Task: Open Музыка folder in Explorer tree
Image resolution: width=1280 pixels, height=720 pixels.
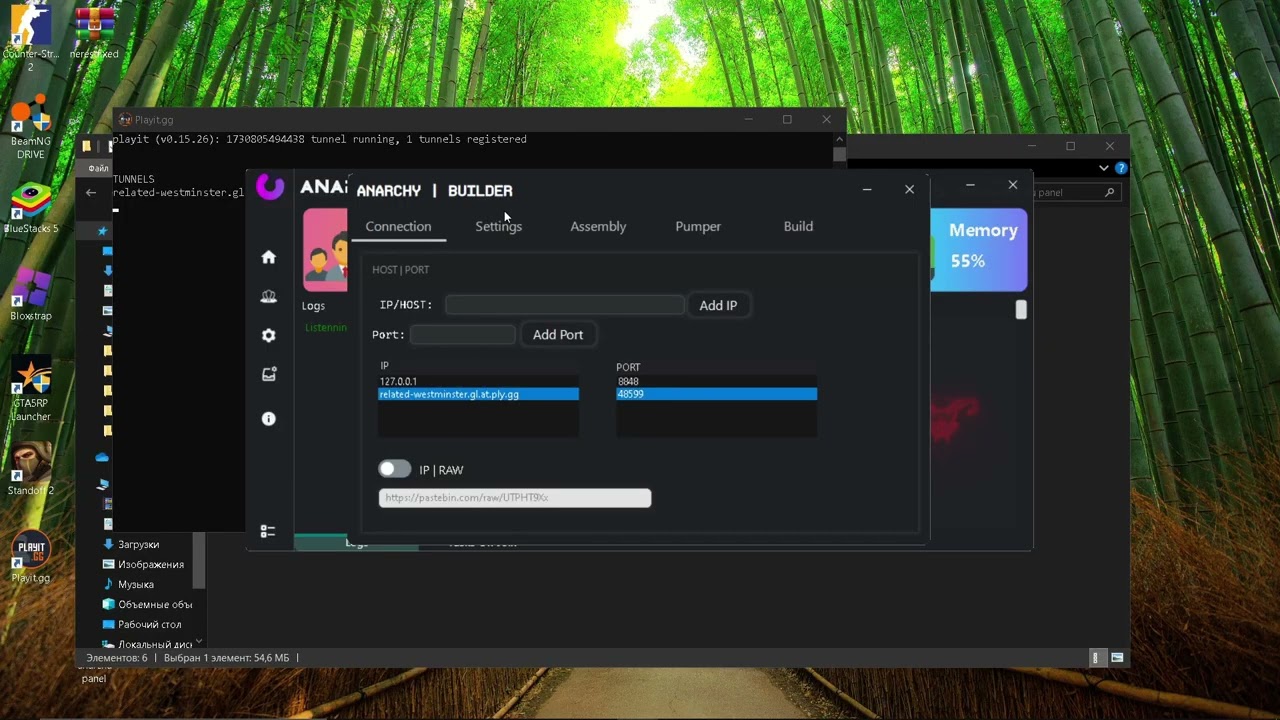Action: 135,585
